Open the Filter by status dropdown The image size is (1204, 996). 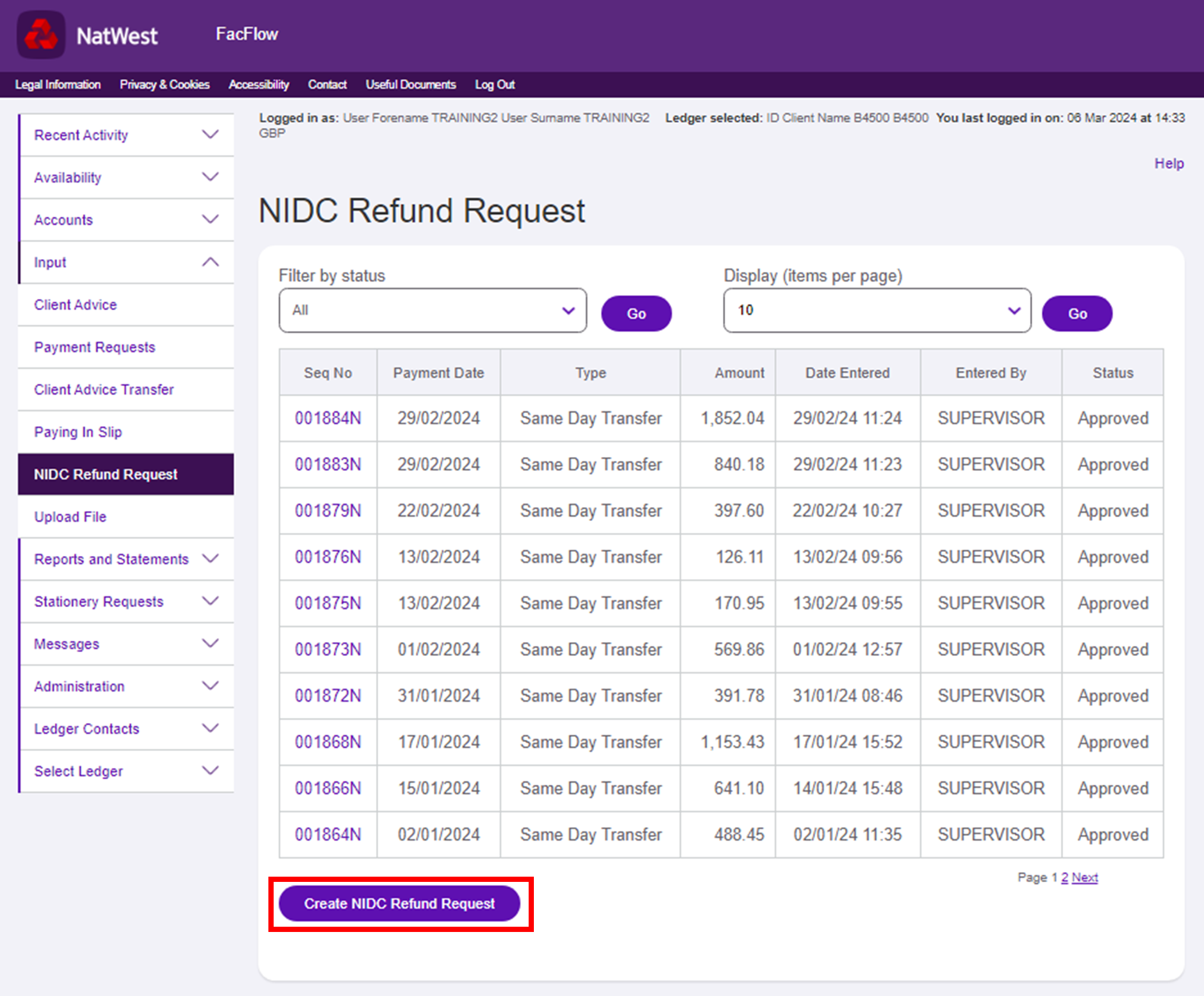pyautogui.click(x=433, y=310)
